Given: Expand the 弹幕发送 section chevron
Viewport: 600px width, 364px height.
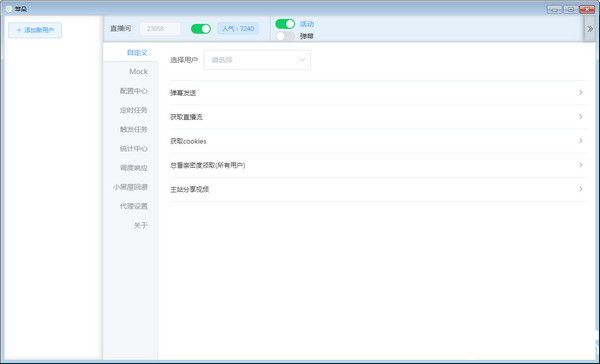Looking at the screenshot, I should point(580,93).
